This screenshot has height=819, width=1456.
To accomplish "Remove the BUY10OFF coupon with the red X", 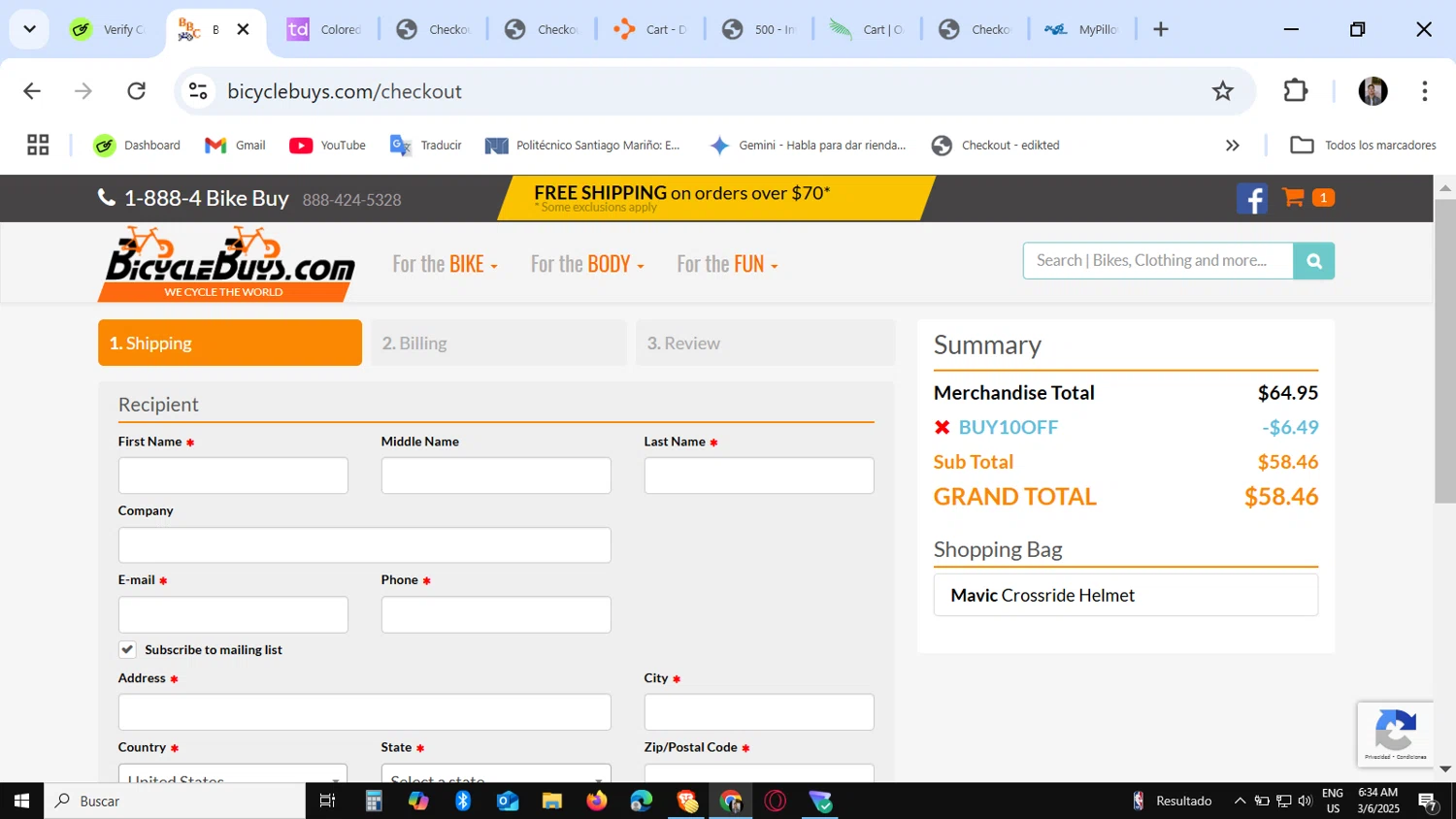I will pos(942,428).
